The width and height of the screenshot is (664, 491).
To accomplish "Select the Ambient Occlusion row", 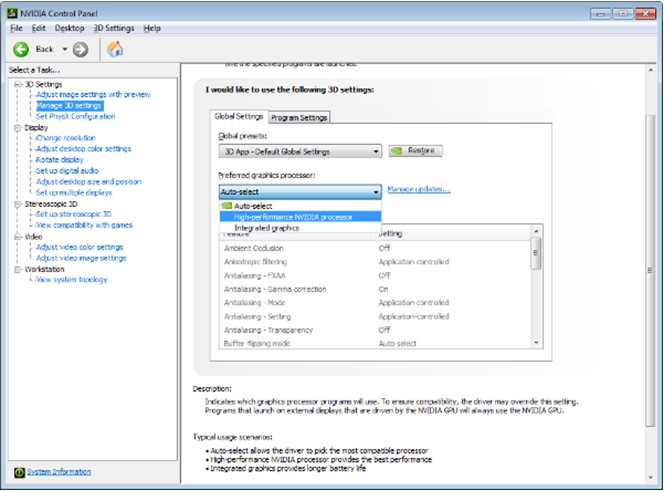I will click(x=375, y=248).
